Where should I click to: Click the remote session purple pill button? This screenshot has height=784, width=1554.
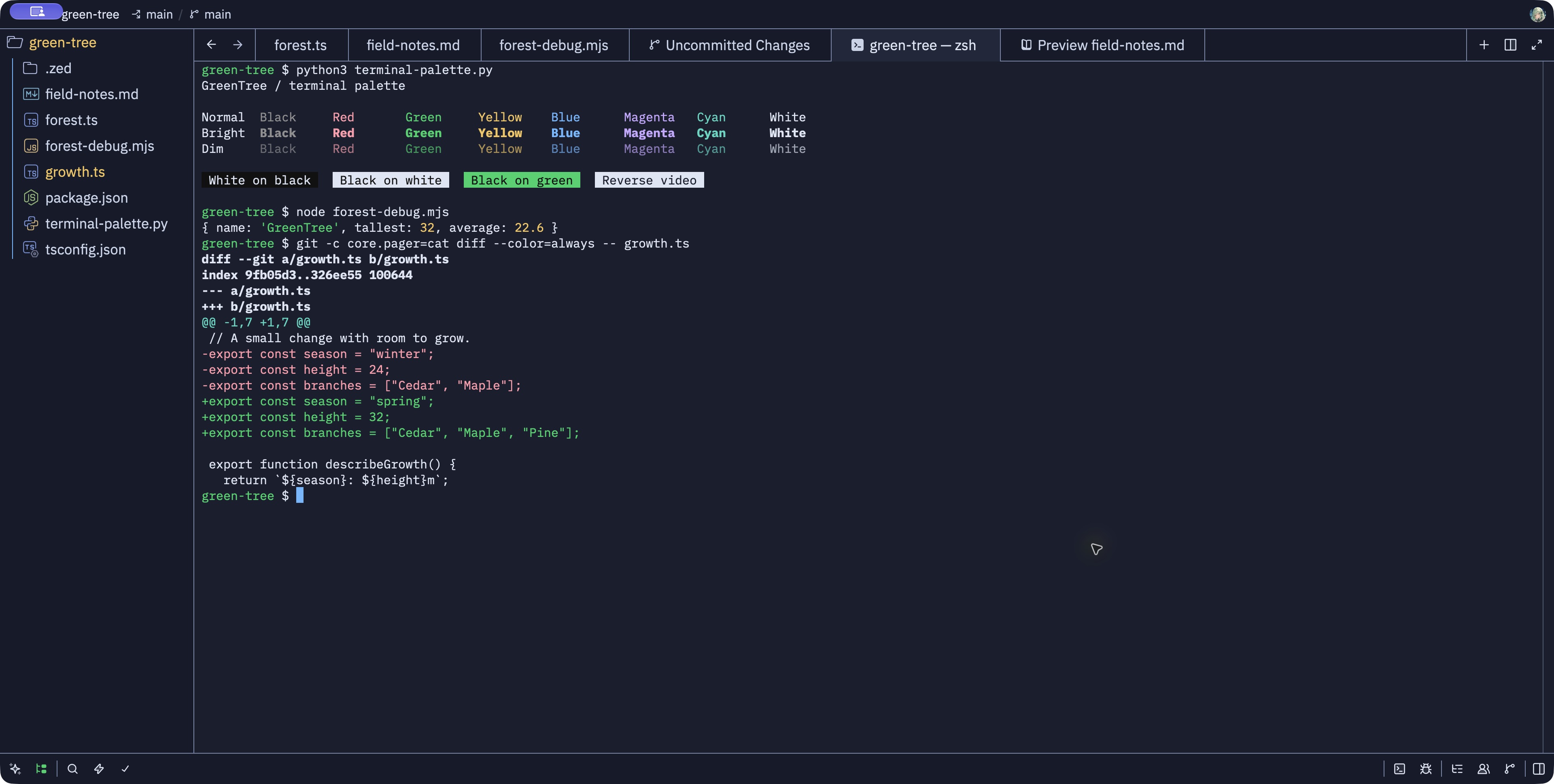point(36,11)
